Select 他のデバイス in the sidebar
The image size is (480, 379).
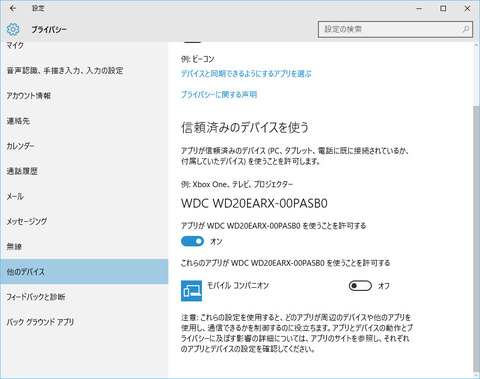click(84, 272)
